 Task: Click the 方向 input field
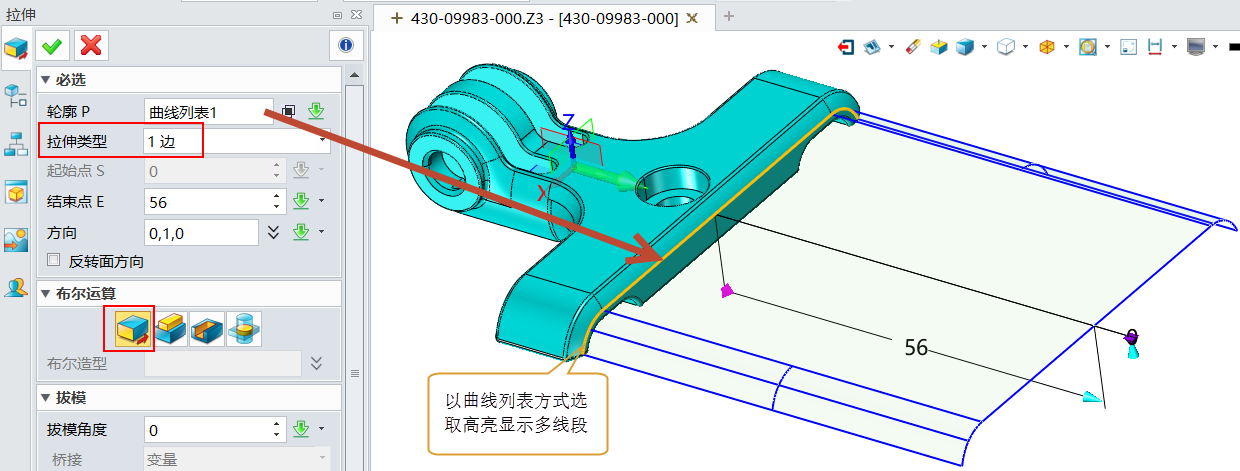point(200,233)
